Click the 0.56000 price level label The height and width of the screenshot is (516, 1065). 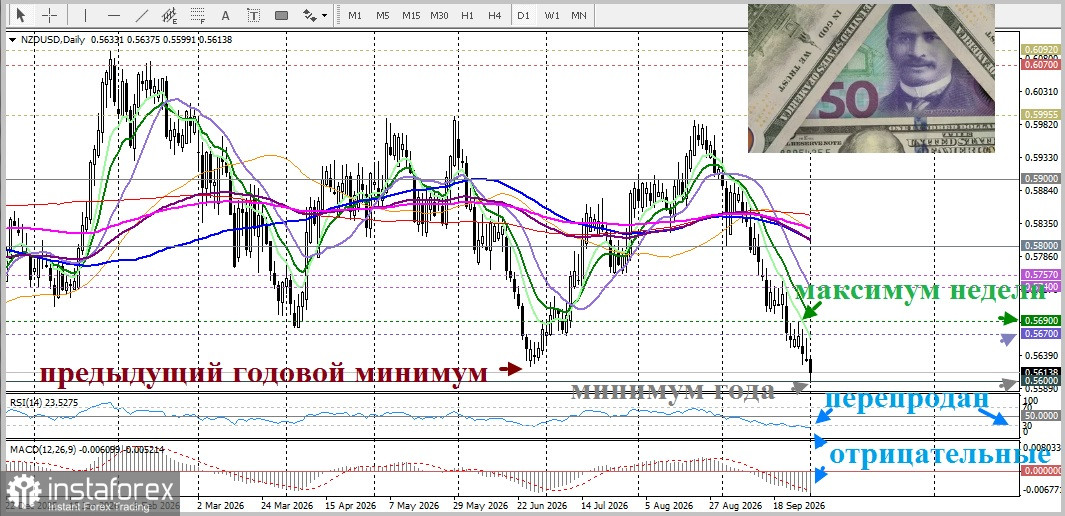coord(1040,382)
